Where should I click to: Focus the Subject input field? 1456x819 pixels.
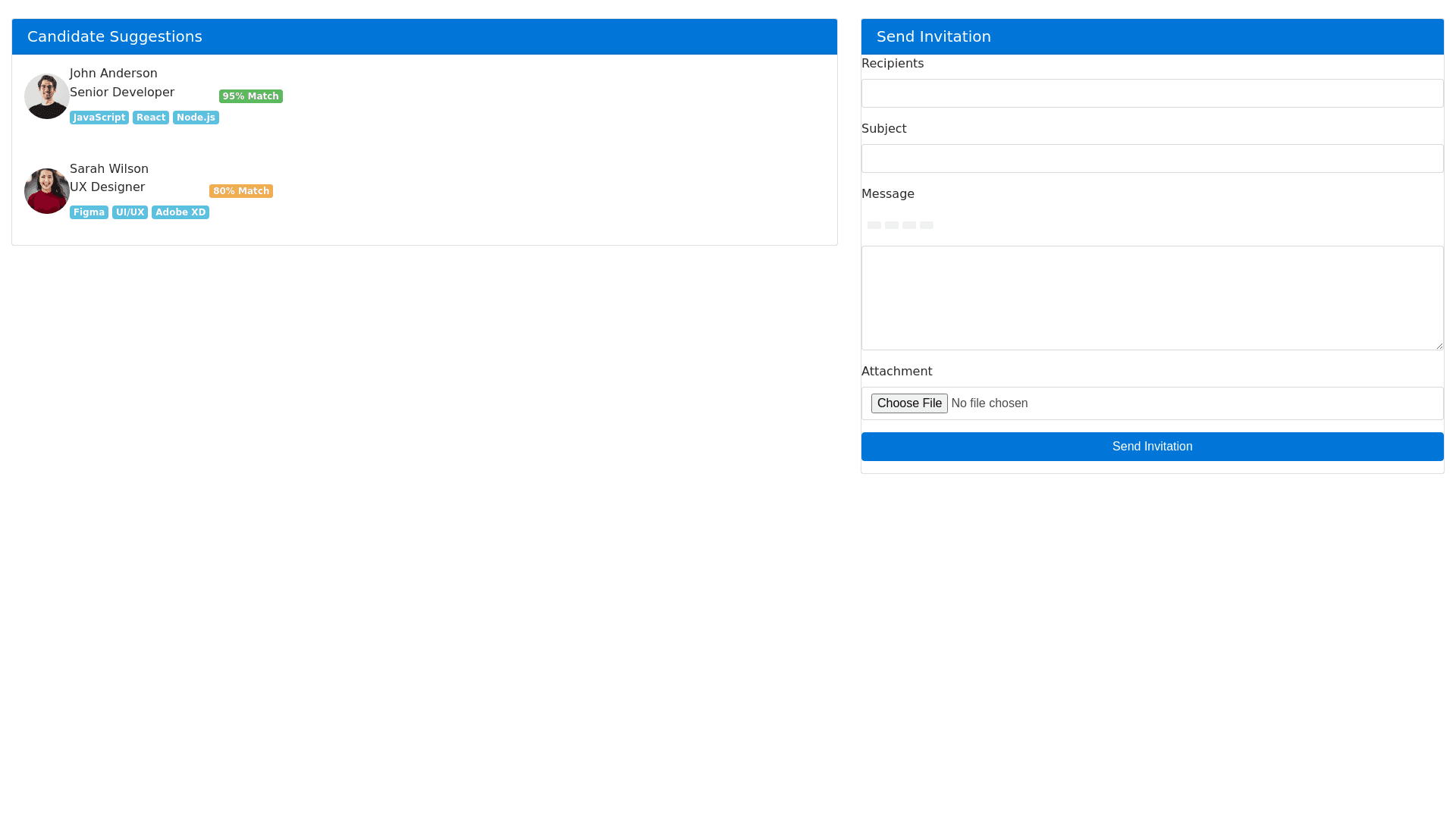1152,158
